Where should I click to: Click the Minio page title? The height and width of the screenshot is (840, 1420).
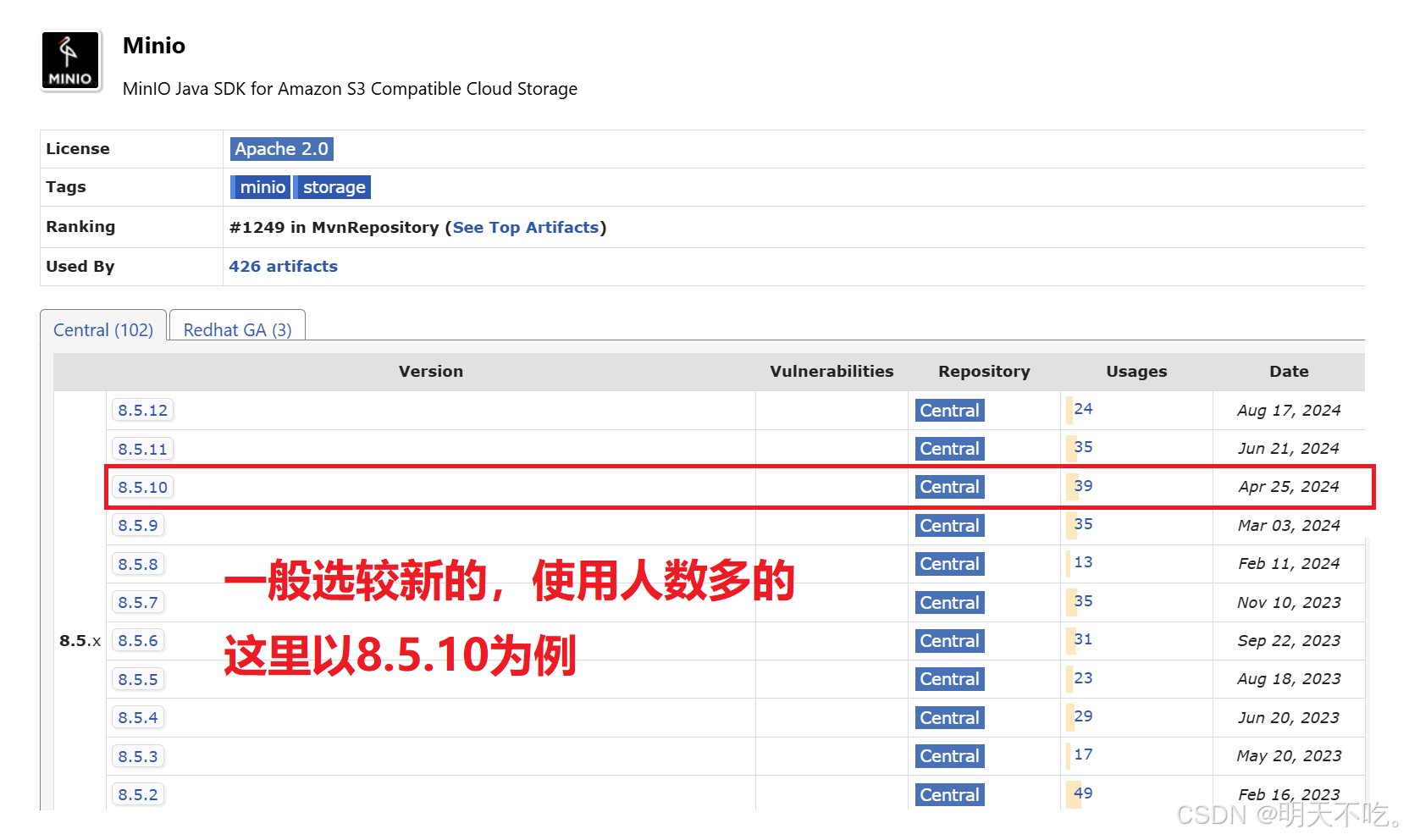coord(154,46)
